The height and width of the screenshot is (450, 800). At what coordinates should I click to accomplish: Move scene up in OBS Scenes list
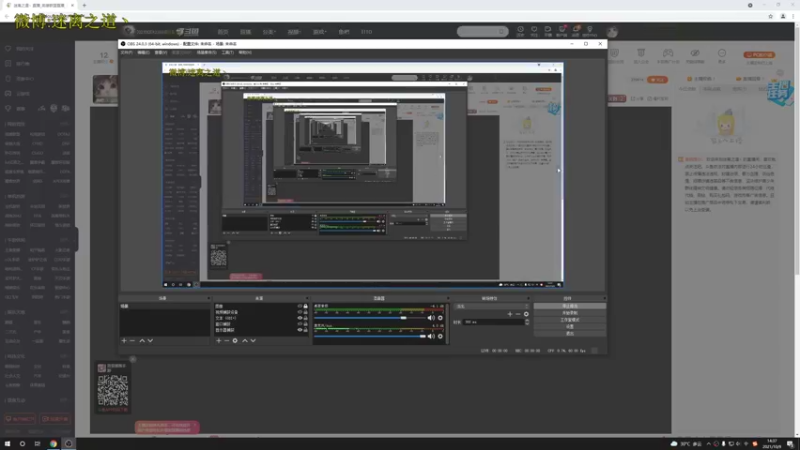142,340
